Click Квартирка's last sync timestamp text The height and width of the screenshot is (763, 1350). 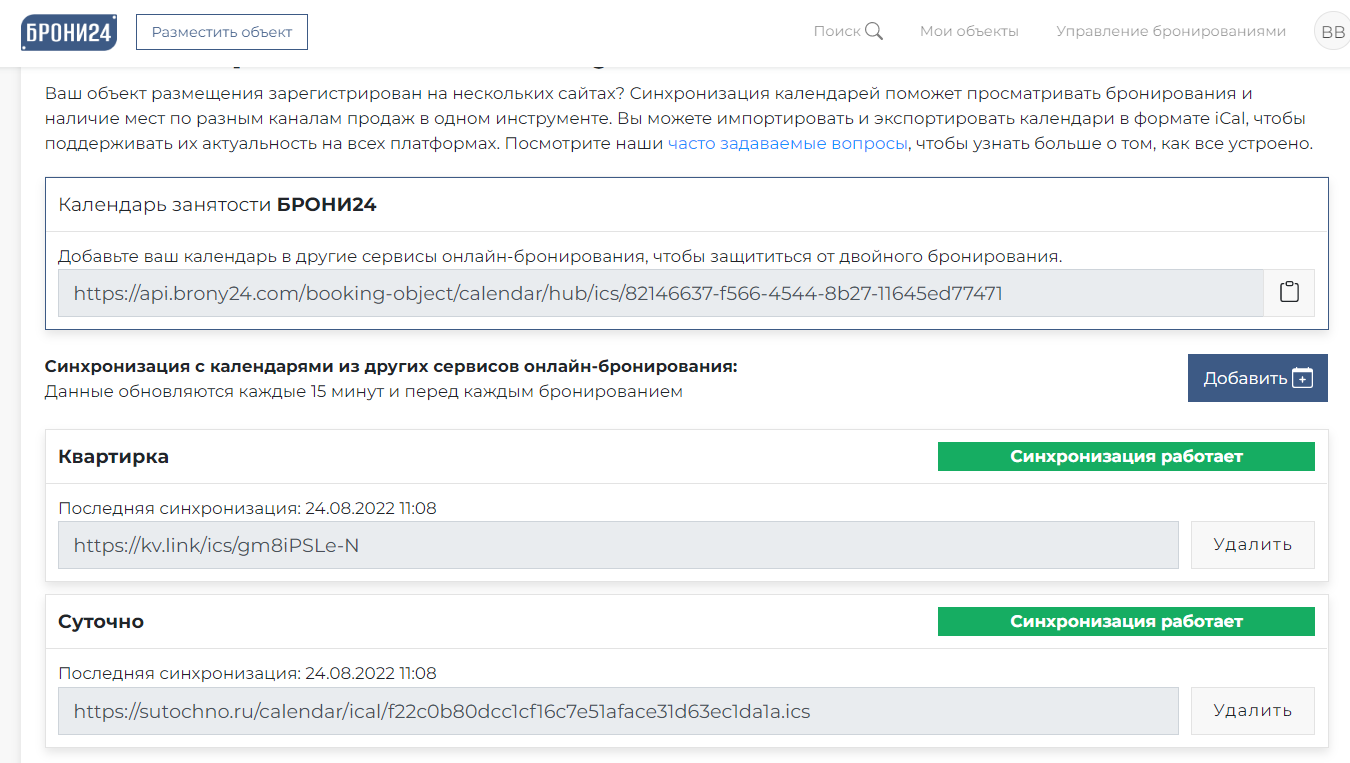247,508
